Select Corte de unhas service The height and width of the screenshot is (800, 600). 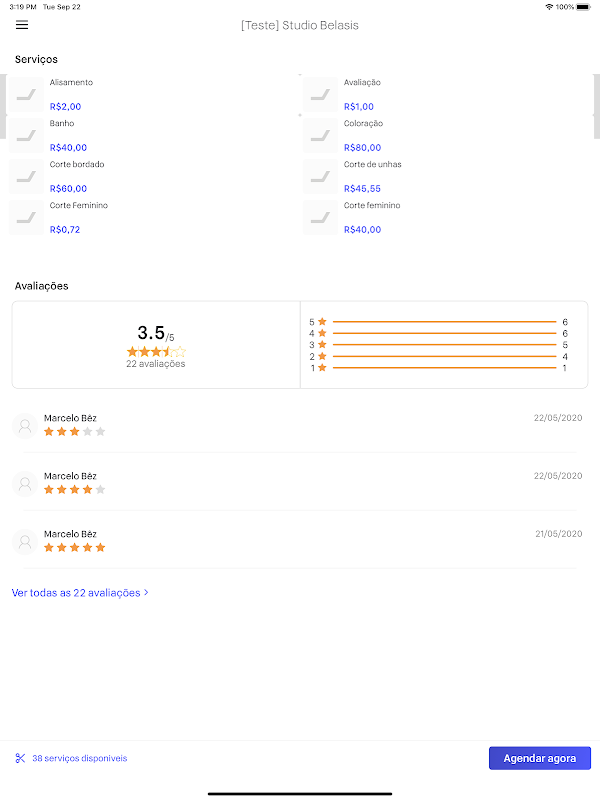pos(372,176)
